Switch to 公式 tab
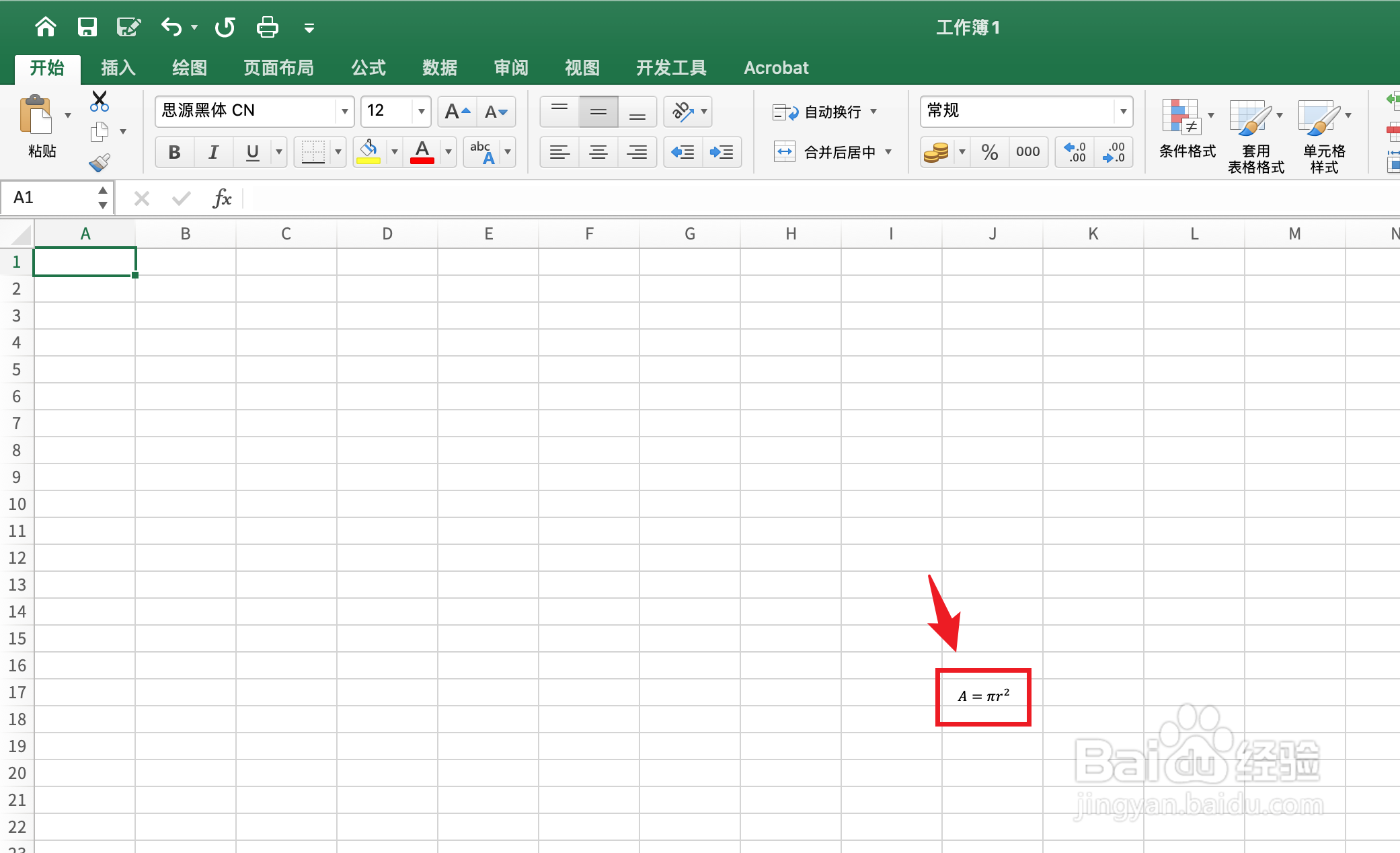The image size is (1400, 853). [368, 68]
